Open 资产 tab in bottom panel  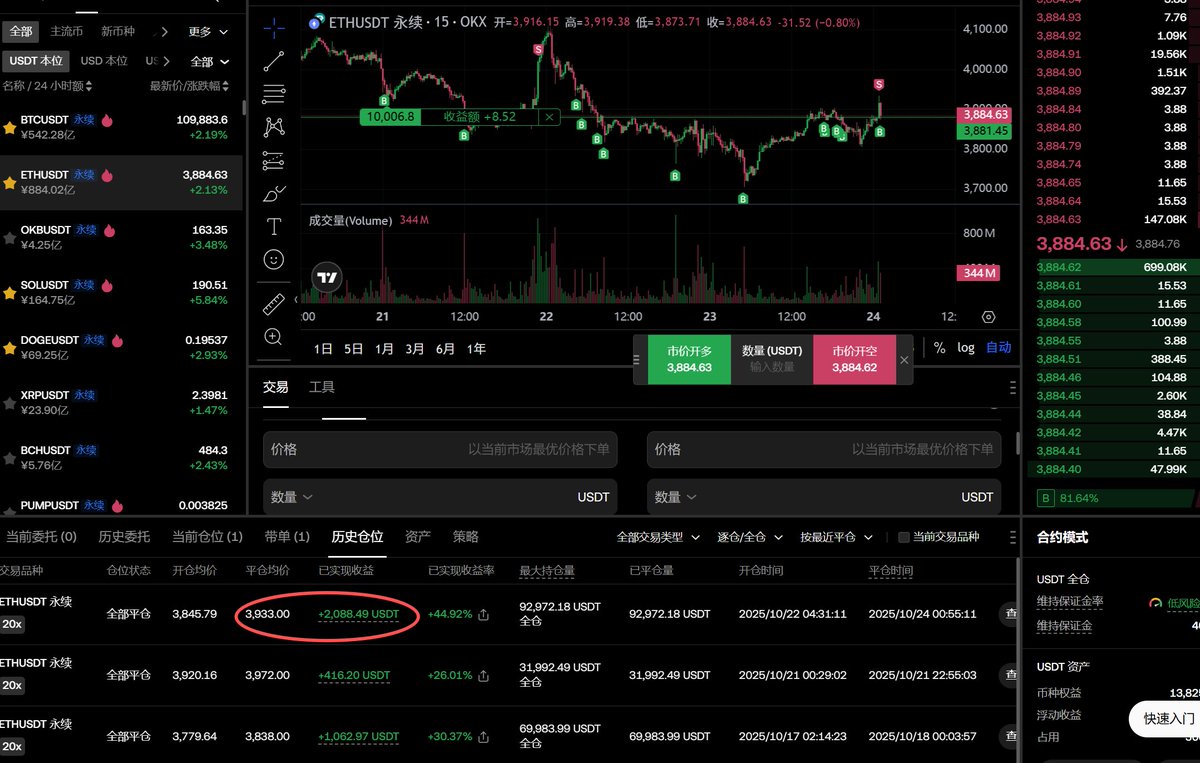click(418, 537)
